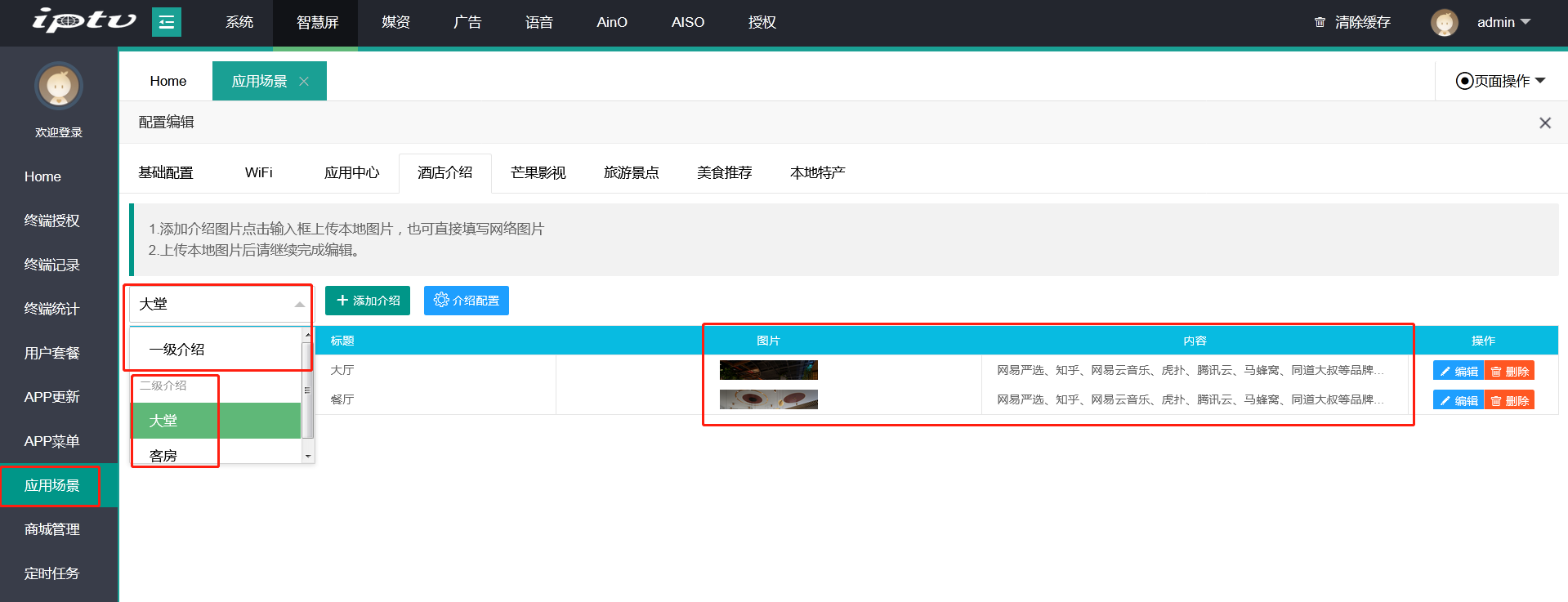Choose 客房 from the dropdown list

[x=163, y=455]
